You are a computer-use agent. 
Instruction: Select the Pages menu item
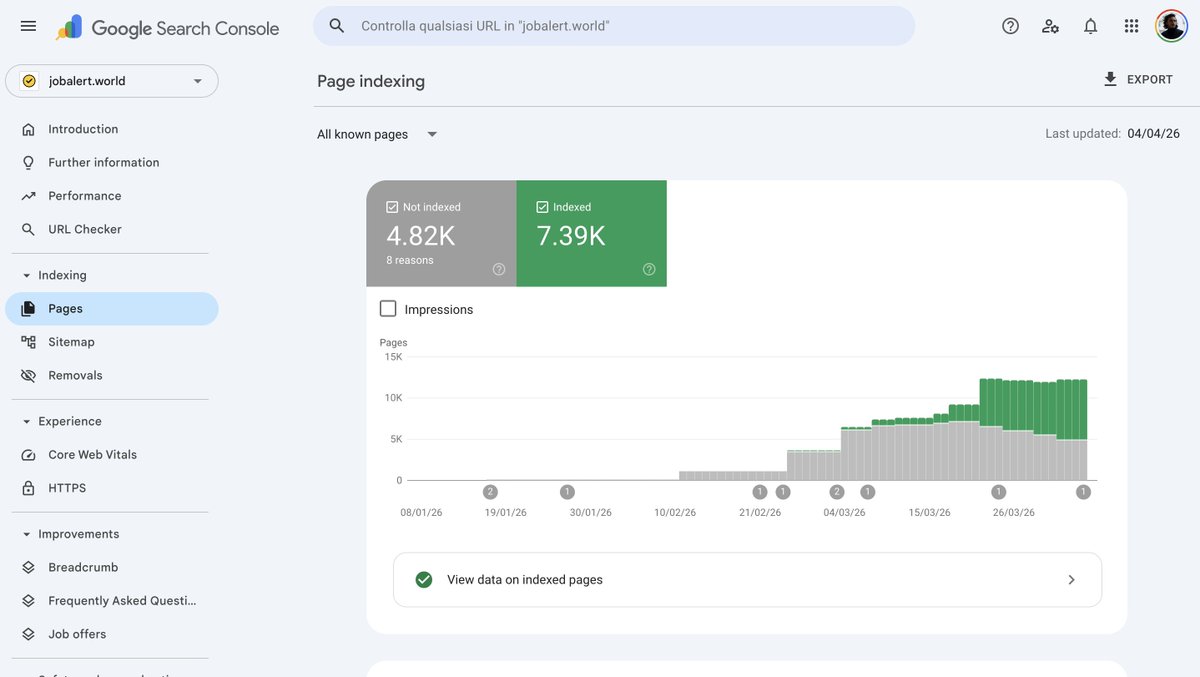[x=112, y=309]
